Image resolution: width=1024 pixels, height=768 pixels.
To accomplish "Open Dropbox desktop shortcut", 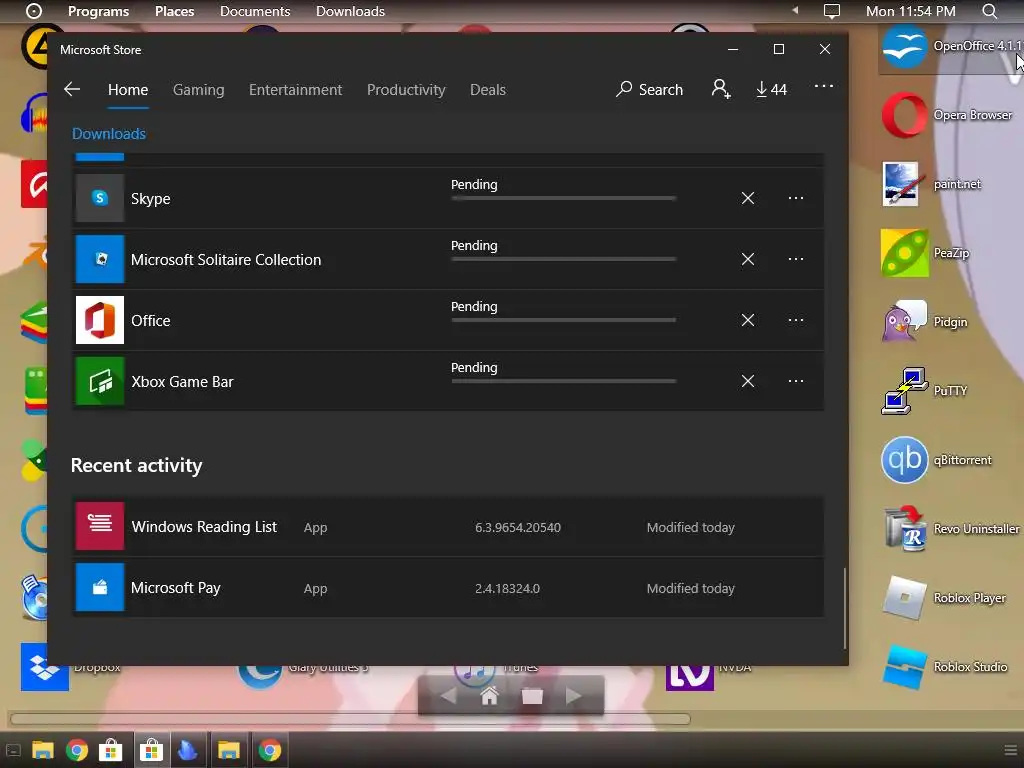I will click(44, 667).
